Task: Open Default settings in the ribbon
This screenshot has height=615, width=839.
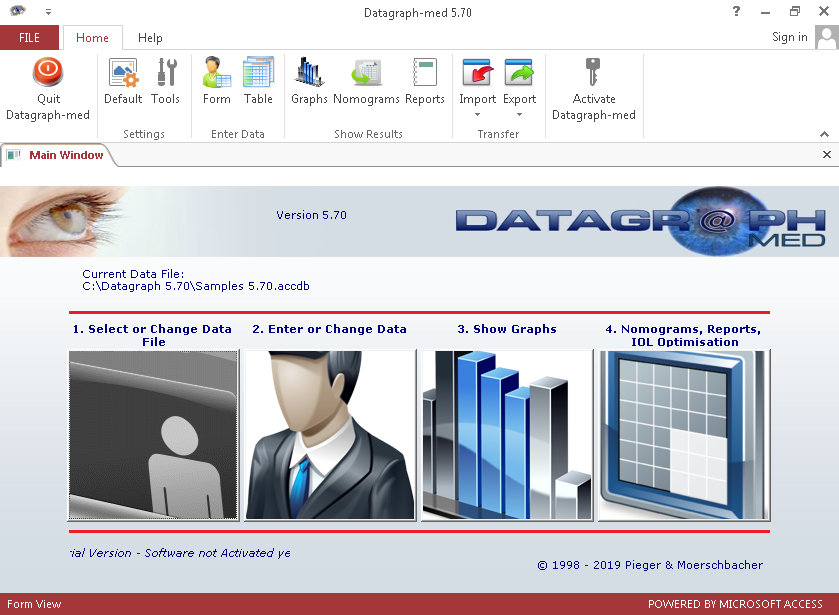Action: (x=123, y=72)
